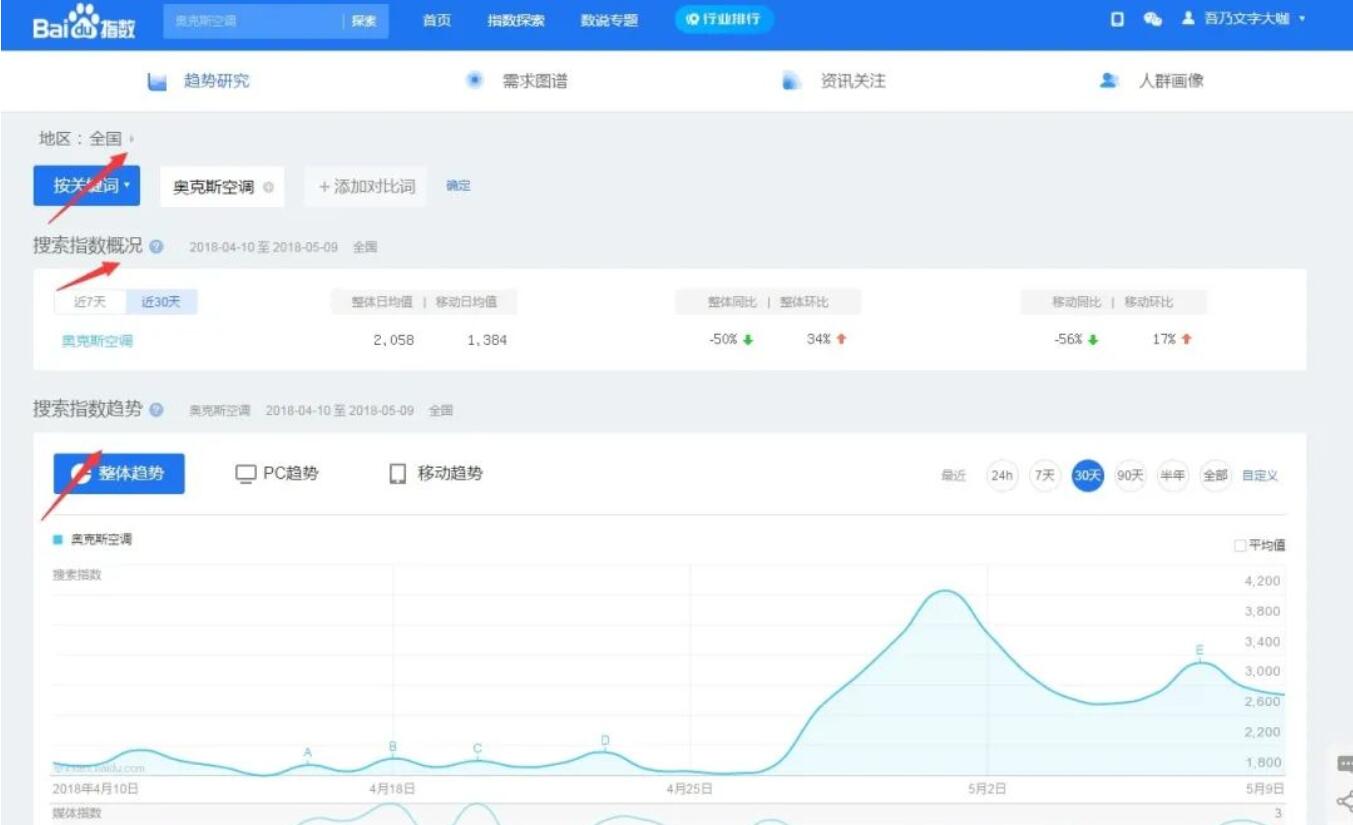Open the feedback chat icon at right edge
The height and width of the screenshot is (825, 1353).
point(1344,764)
